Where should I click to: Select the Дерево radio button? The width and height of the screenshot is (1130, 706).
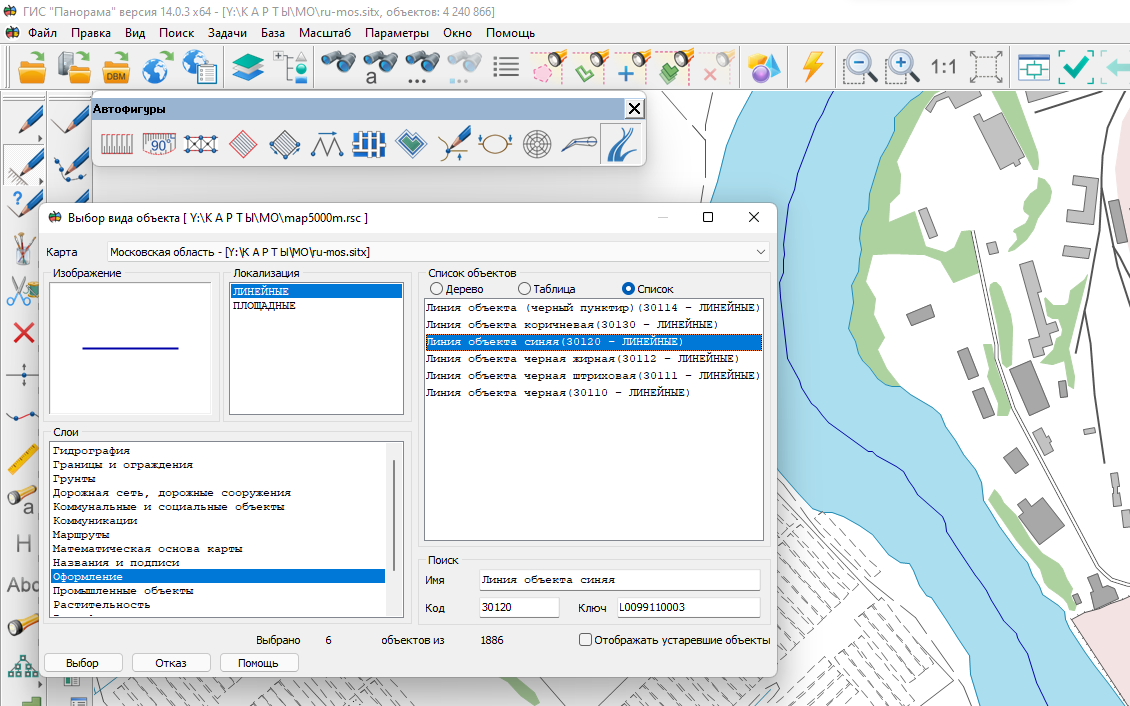click(436, 289)
